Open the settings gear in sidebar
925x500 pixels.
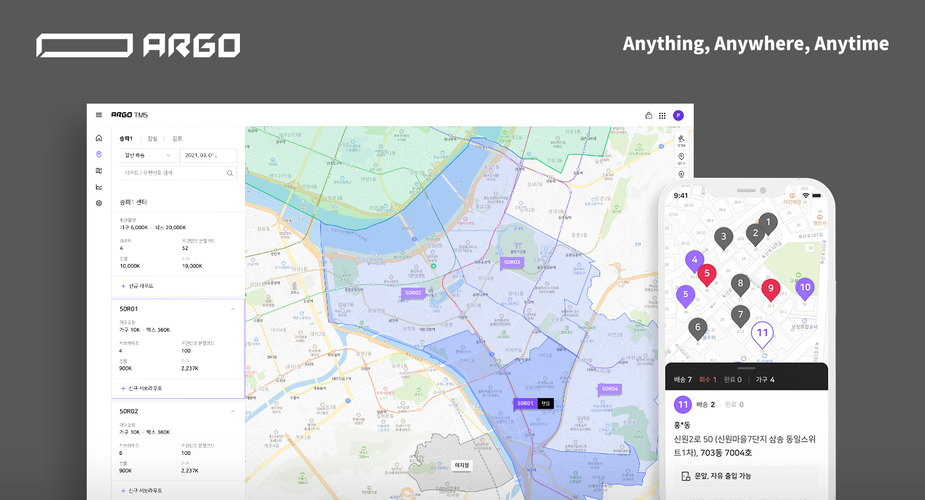point(98,203)
